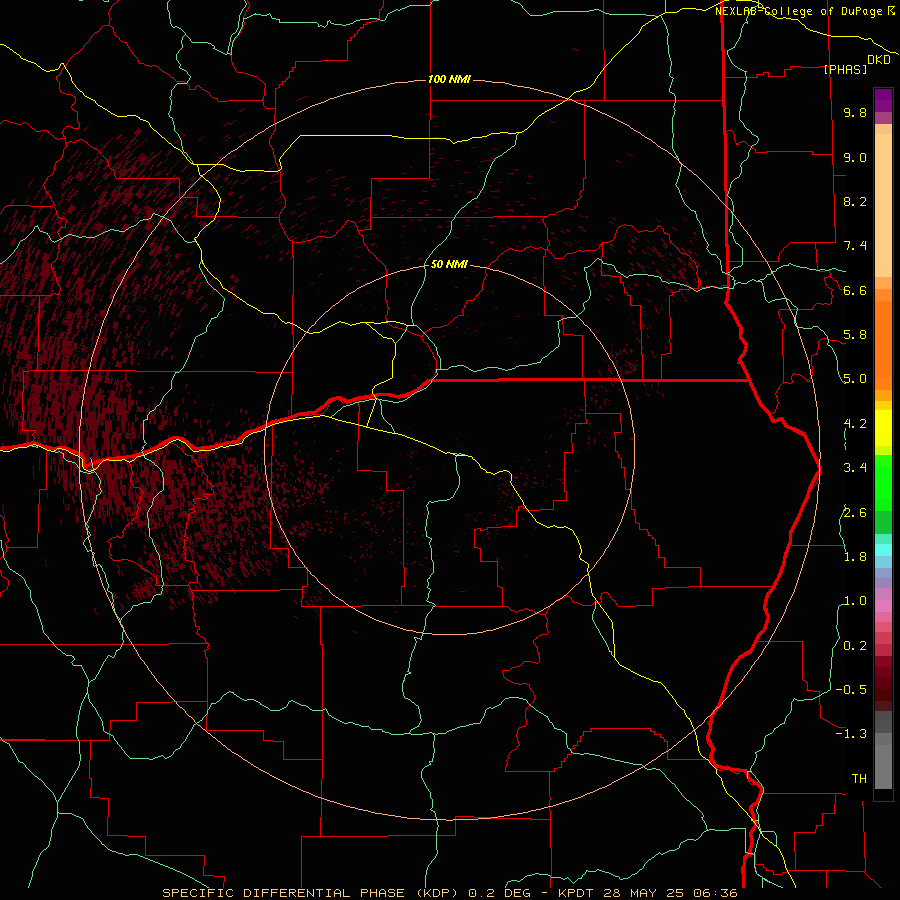900x900 pixels.
Task: Click the NEXLAB-College of DuPage credit text
Action: click(x=799, y=11)
